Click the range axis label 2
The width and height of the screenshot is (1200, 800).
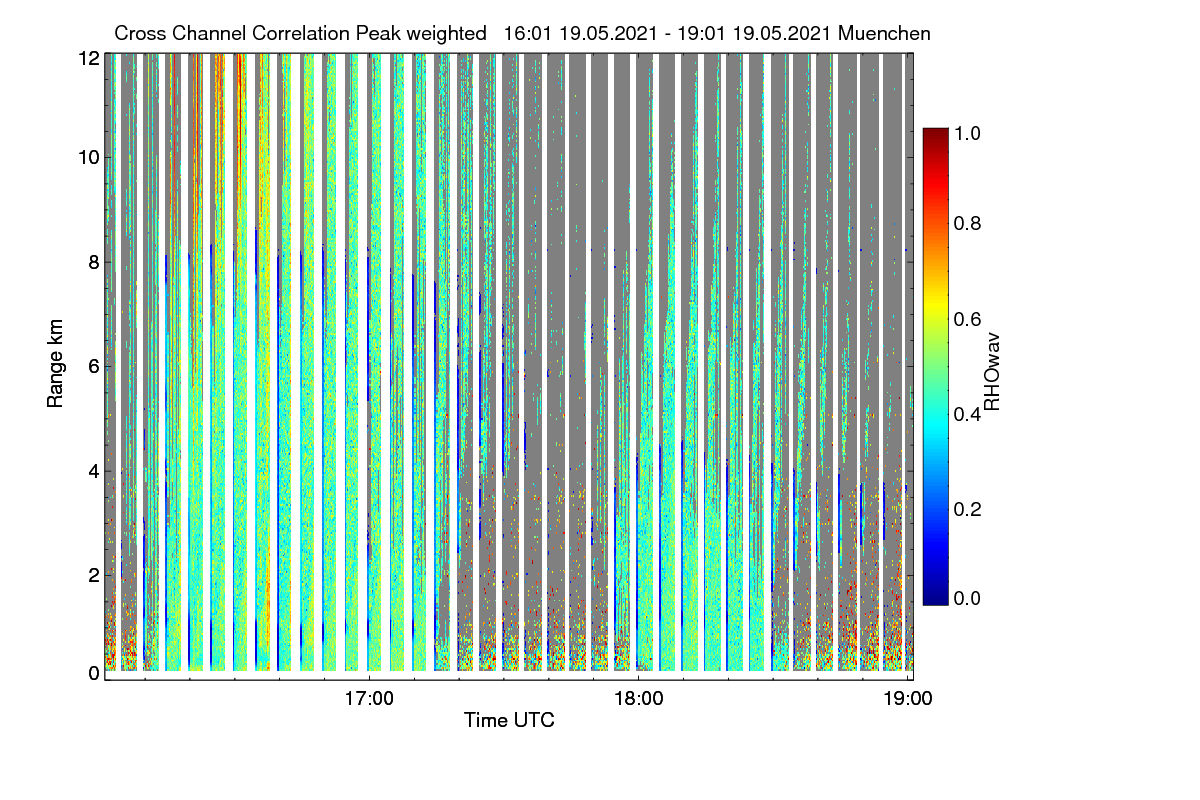(94, 575)
